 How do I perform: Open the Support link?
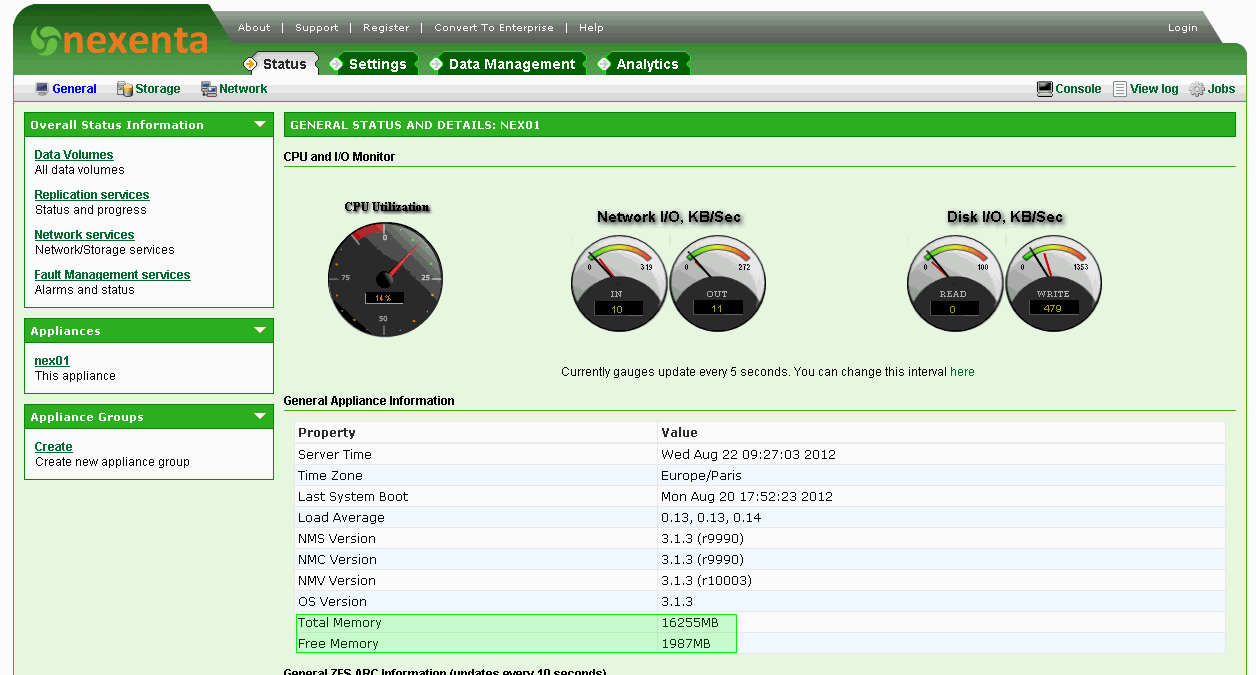[x=317, y=28]
